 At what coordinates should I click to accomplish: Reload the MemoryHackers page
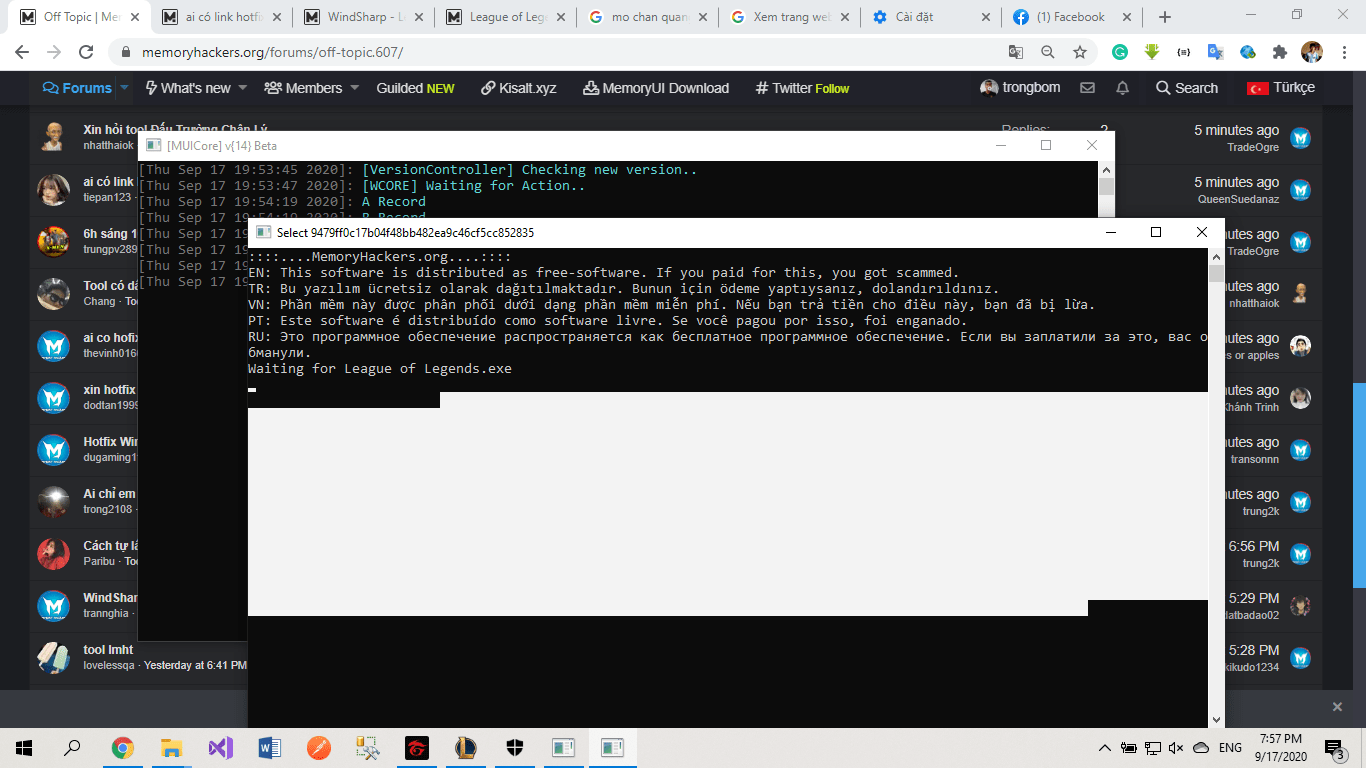[x=86, y=52]
